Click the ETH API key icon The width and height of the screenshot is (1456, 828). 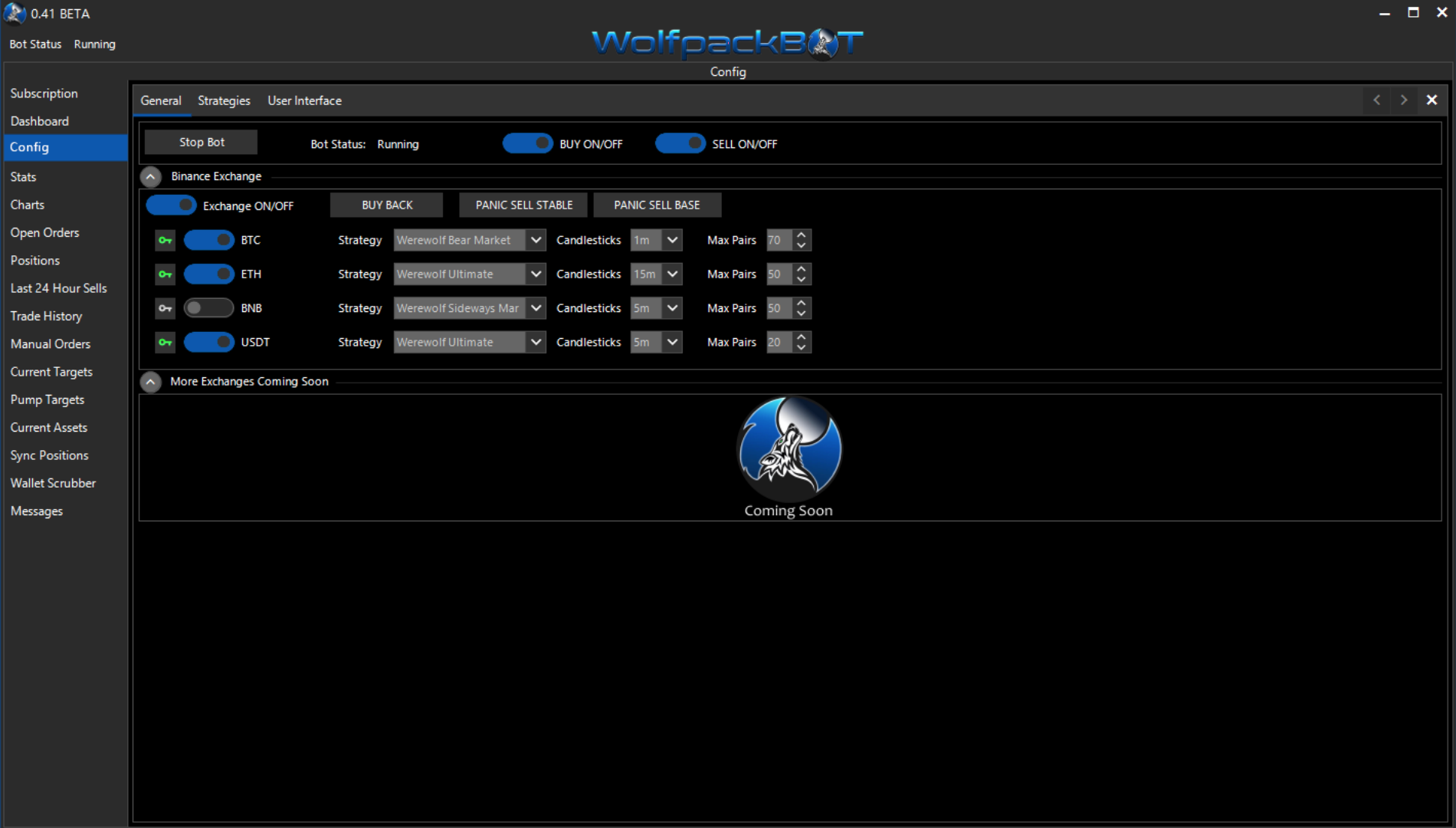click(x=165, y=274)
